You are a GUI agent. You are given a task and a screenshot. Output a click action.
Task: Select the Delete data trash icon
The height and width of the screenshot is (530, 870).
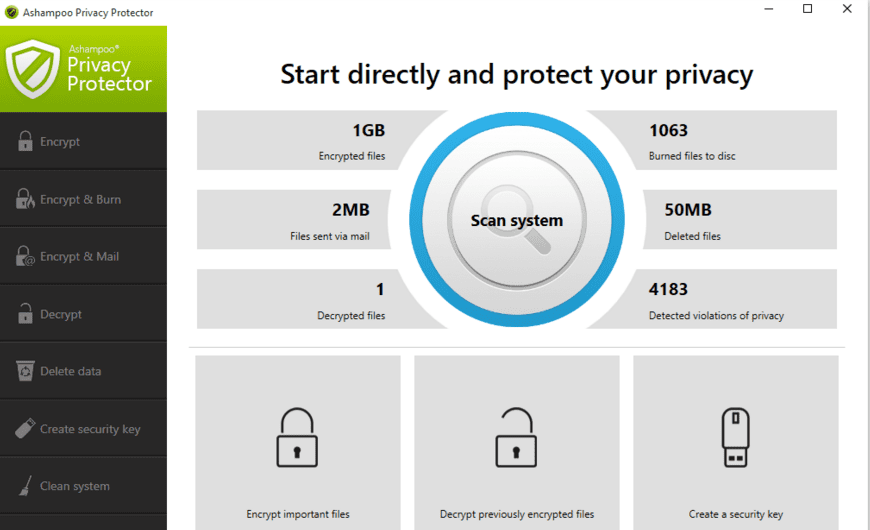(x=25, y=371)
